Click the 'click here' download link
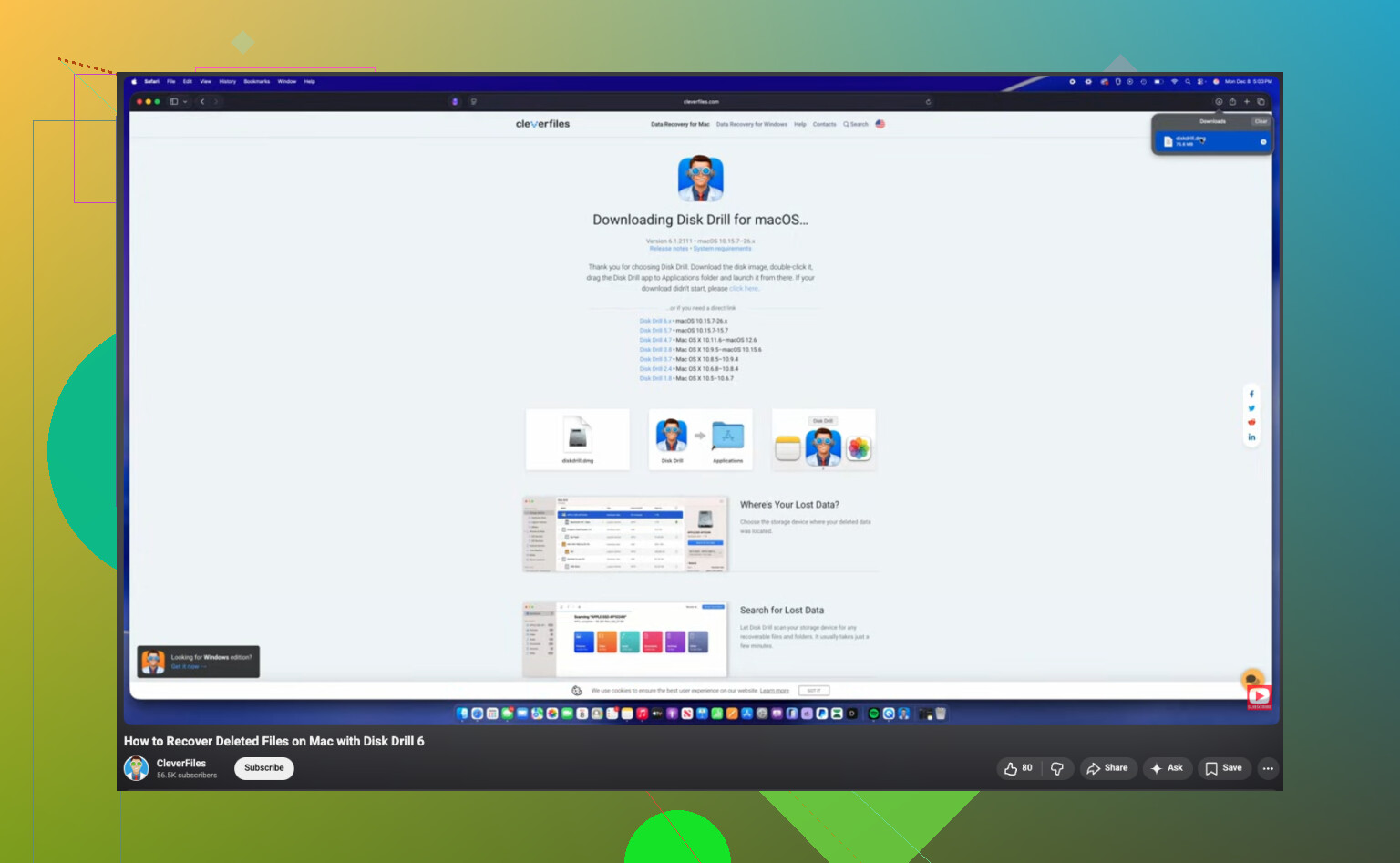The image size is (1400, 863). (744, 289)
